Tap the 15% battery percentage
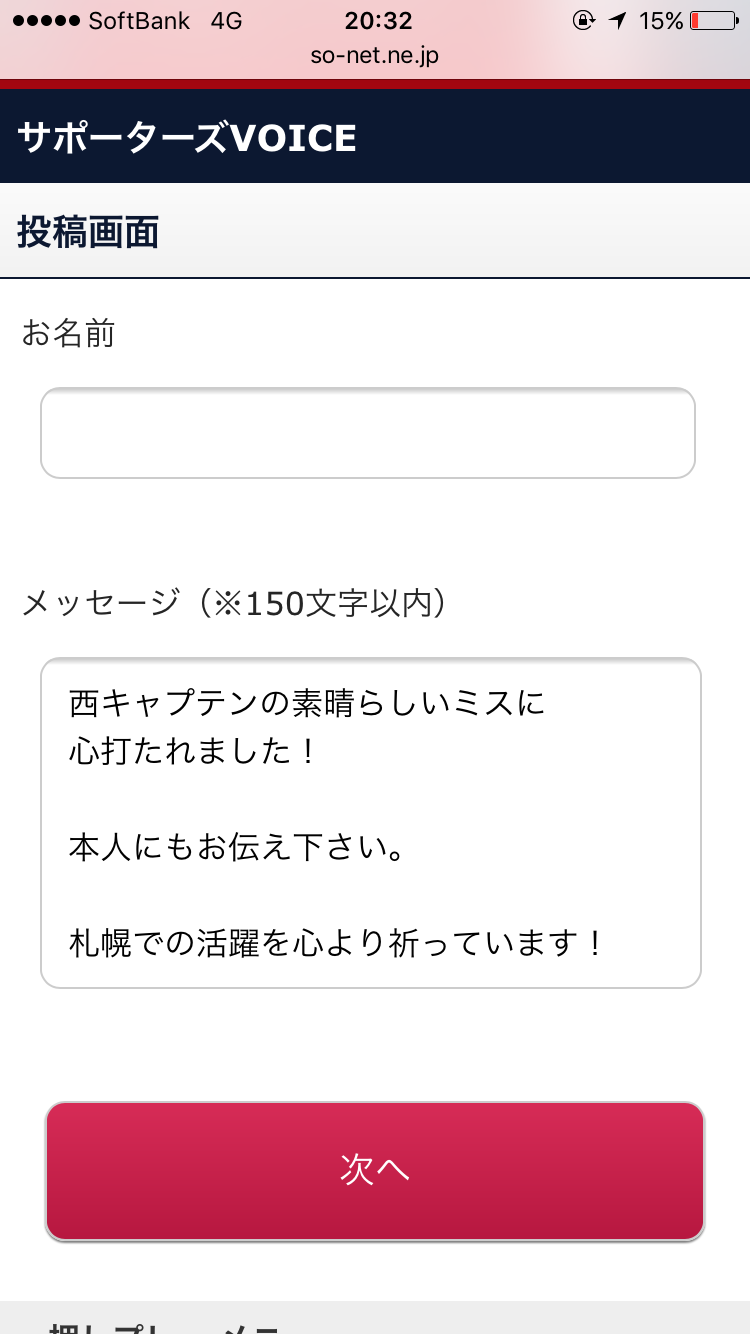 coord(661,21)
